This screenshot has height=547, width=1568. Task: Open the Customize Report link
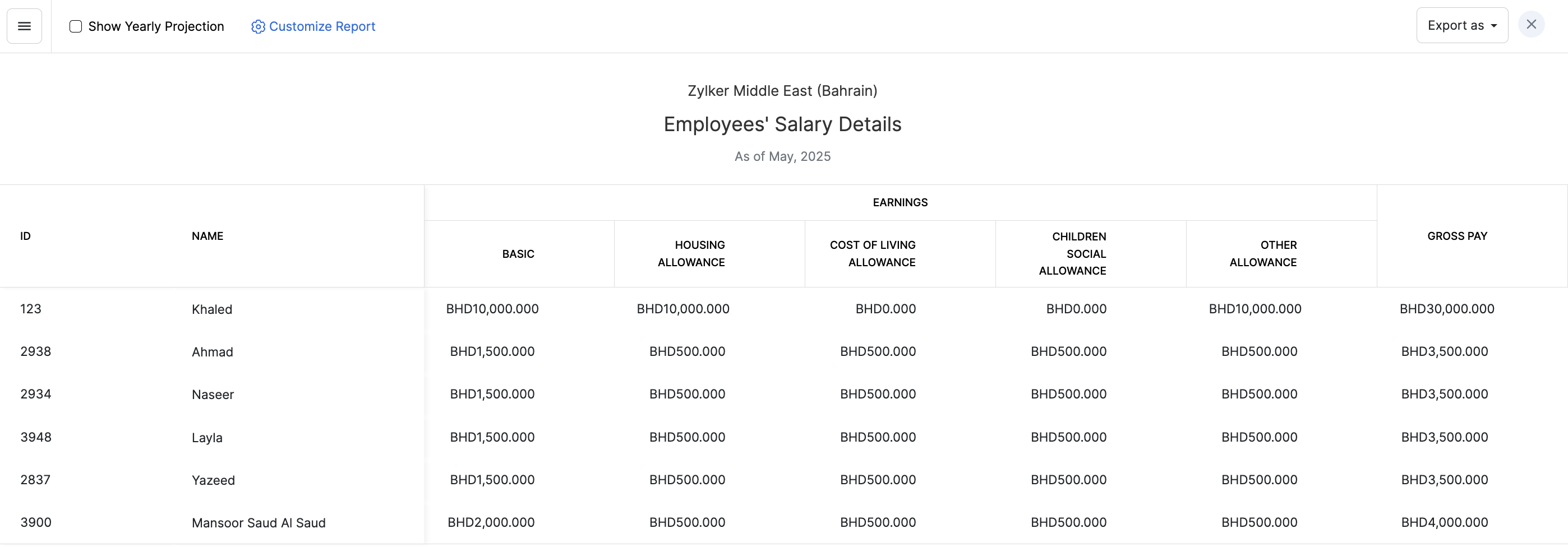pos(322,26)
